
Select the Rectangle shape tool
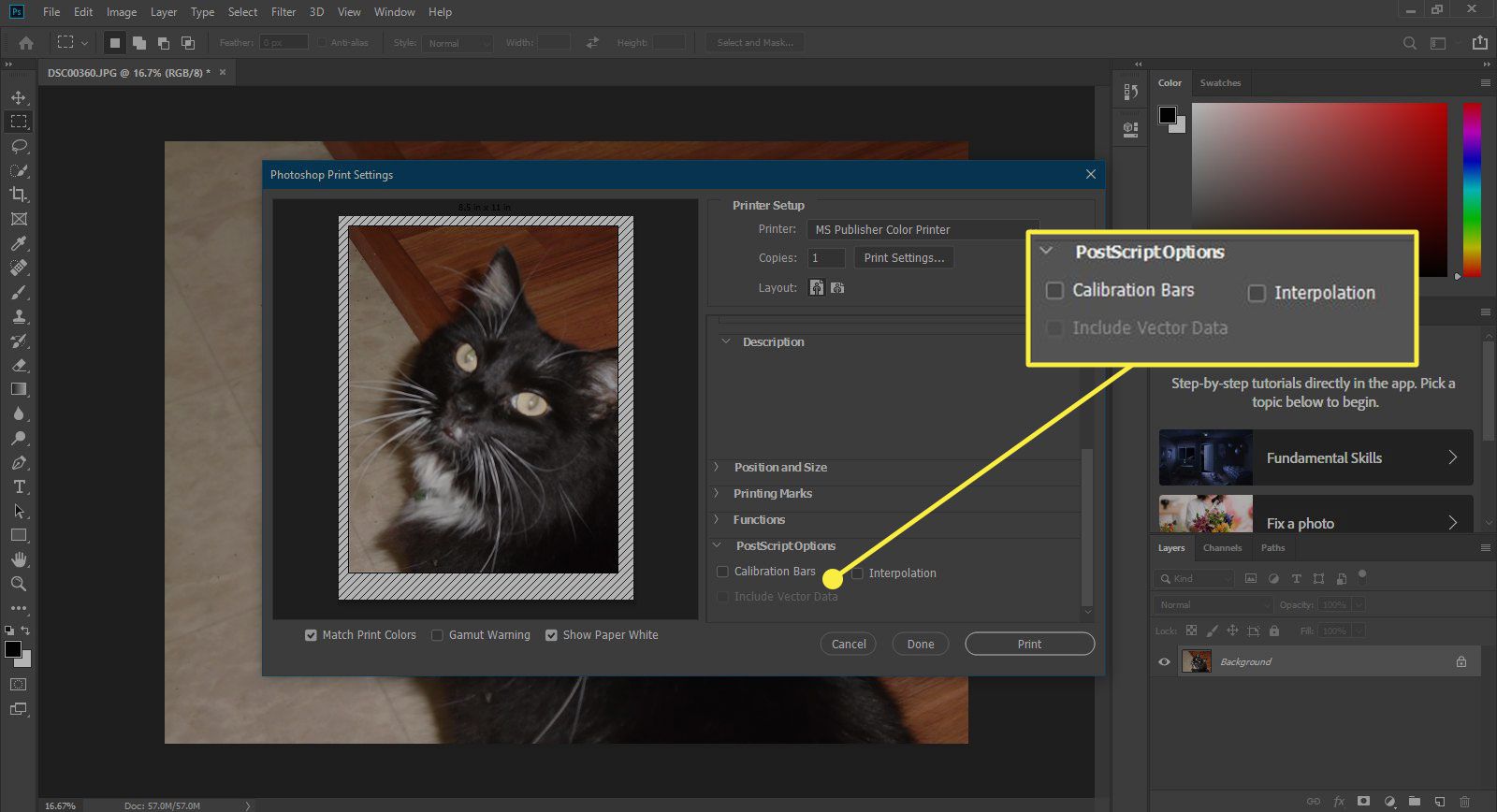click(x=19, y=535)
